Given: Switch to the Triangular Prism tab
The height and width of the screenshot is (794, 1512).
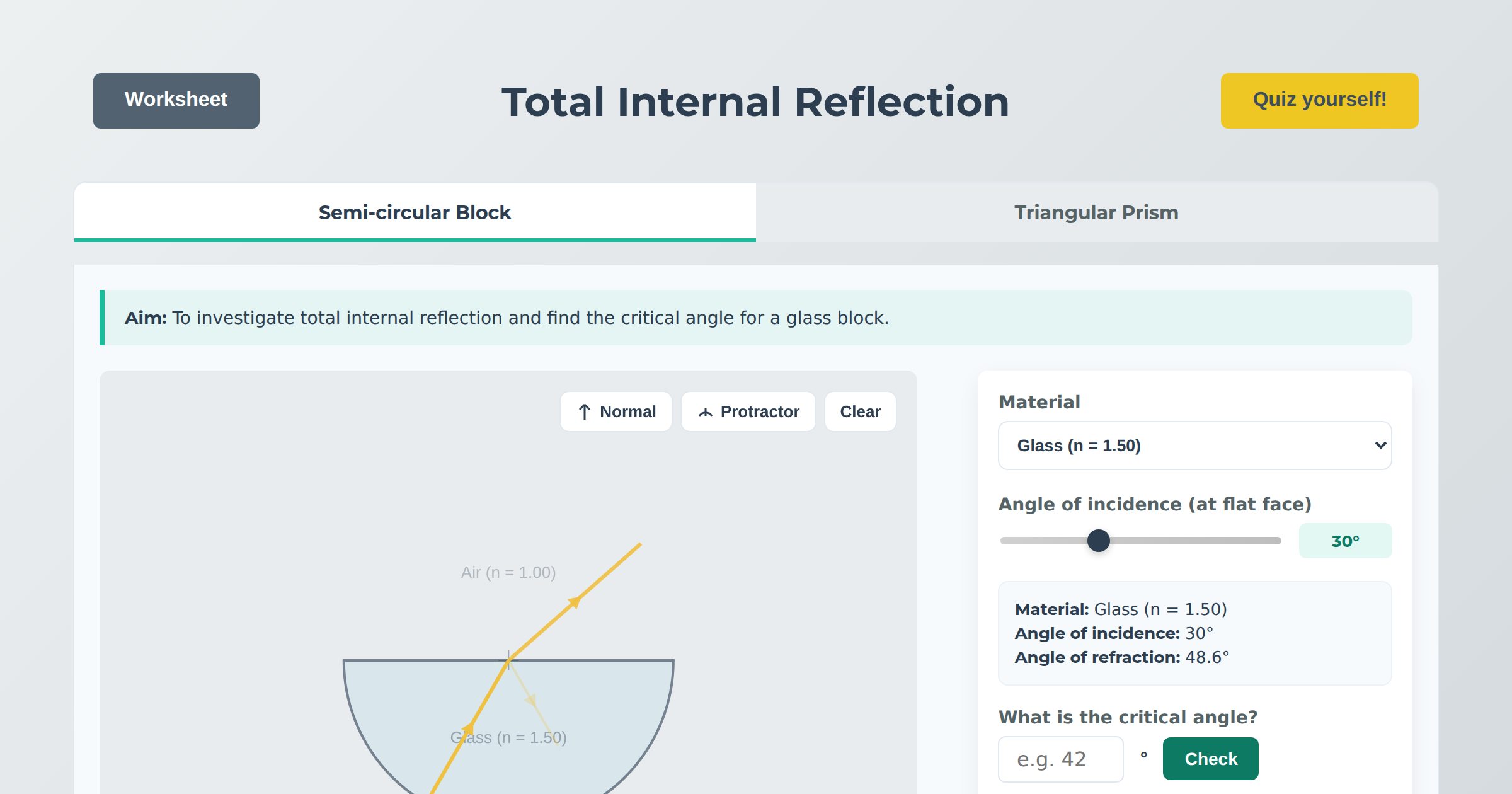Looking at the screenshot, I should click(1097, 212).
